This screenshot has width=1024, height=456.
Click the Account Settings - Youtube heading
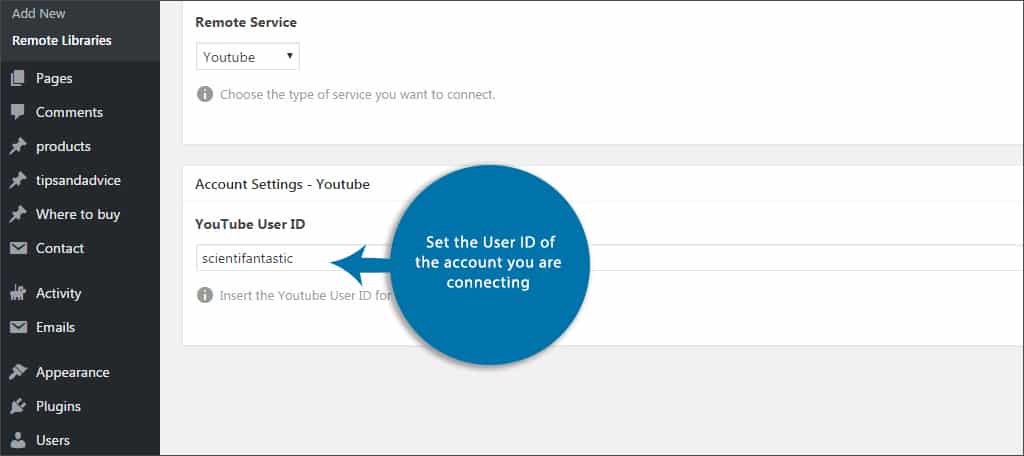click(x=282, y=184)
